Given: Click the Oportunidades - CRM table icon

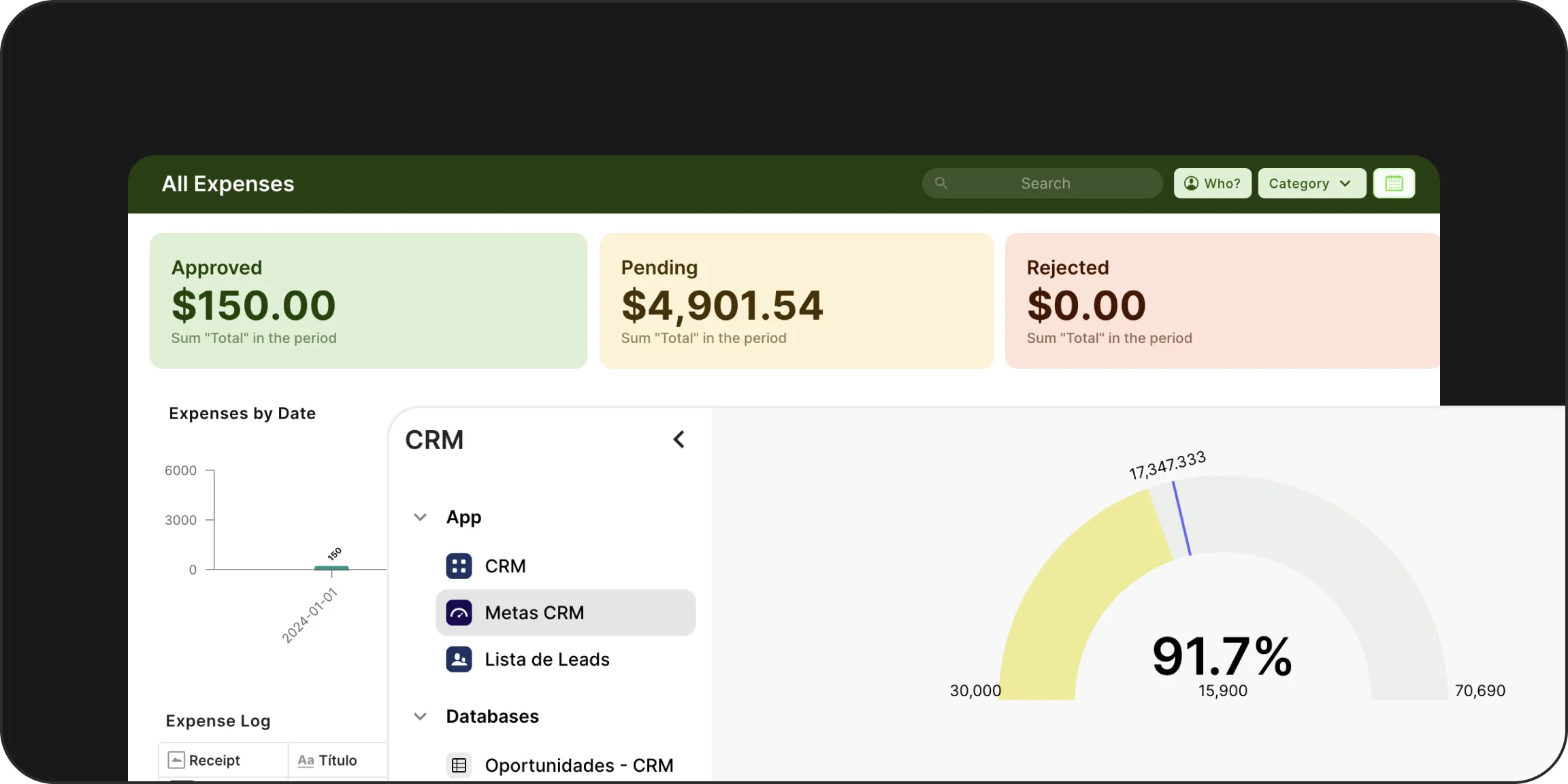Looking at the screenshot, I should pos(459,764).
